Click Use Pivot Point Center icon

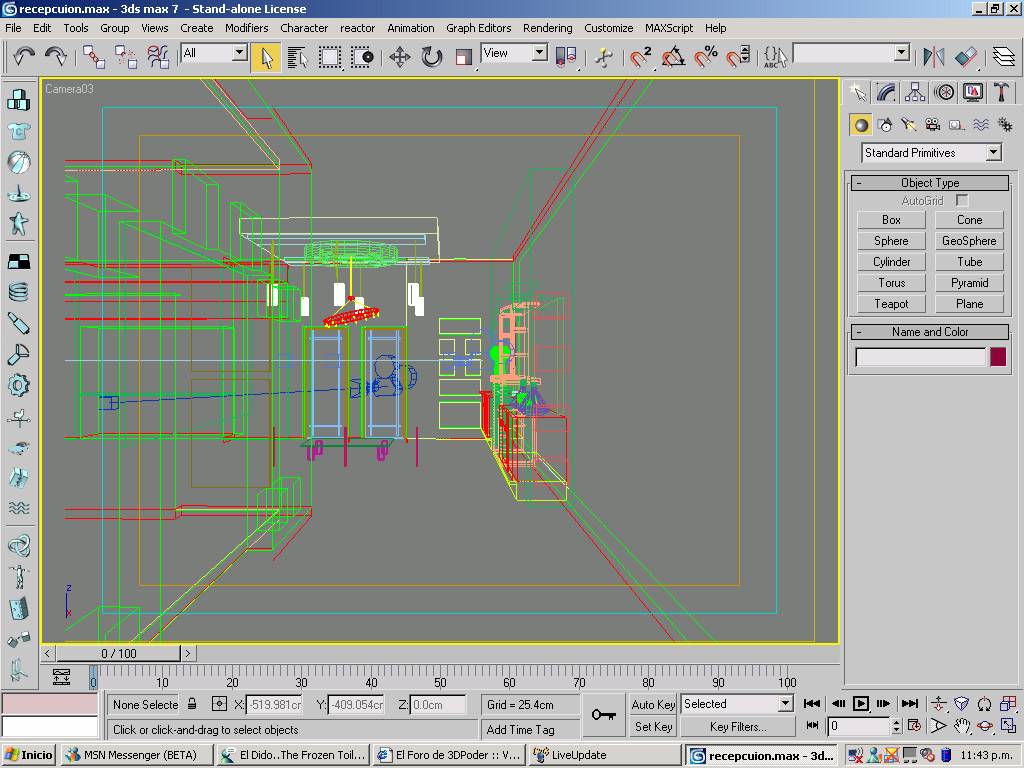566,57
